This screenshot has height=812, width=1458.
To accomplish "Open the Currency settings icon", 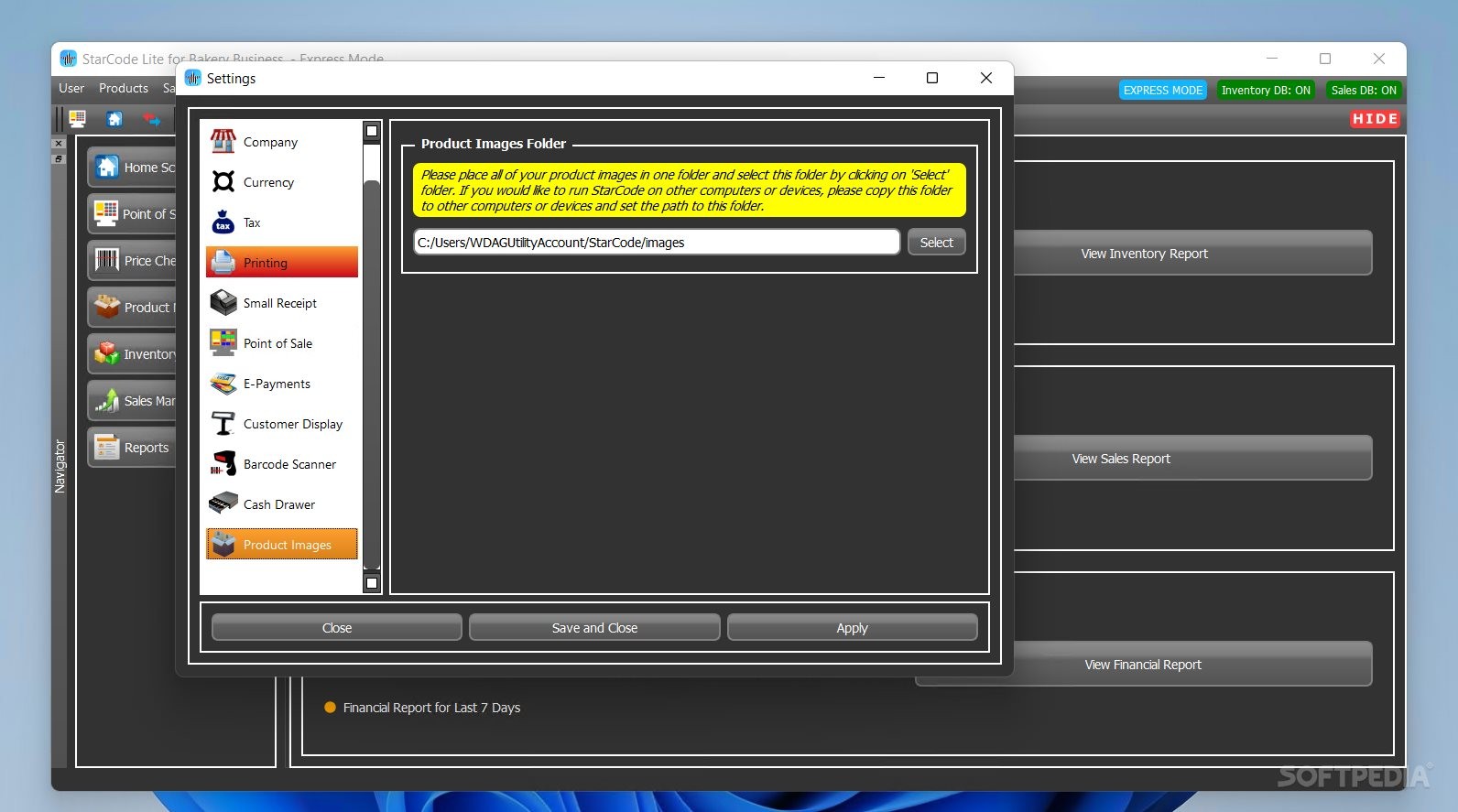I will pyautogui.click(x=223, y=182).
